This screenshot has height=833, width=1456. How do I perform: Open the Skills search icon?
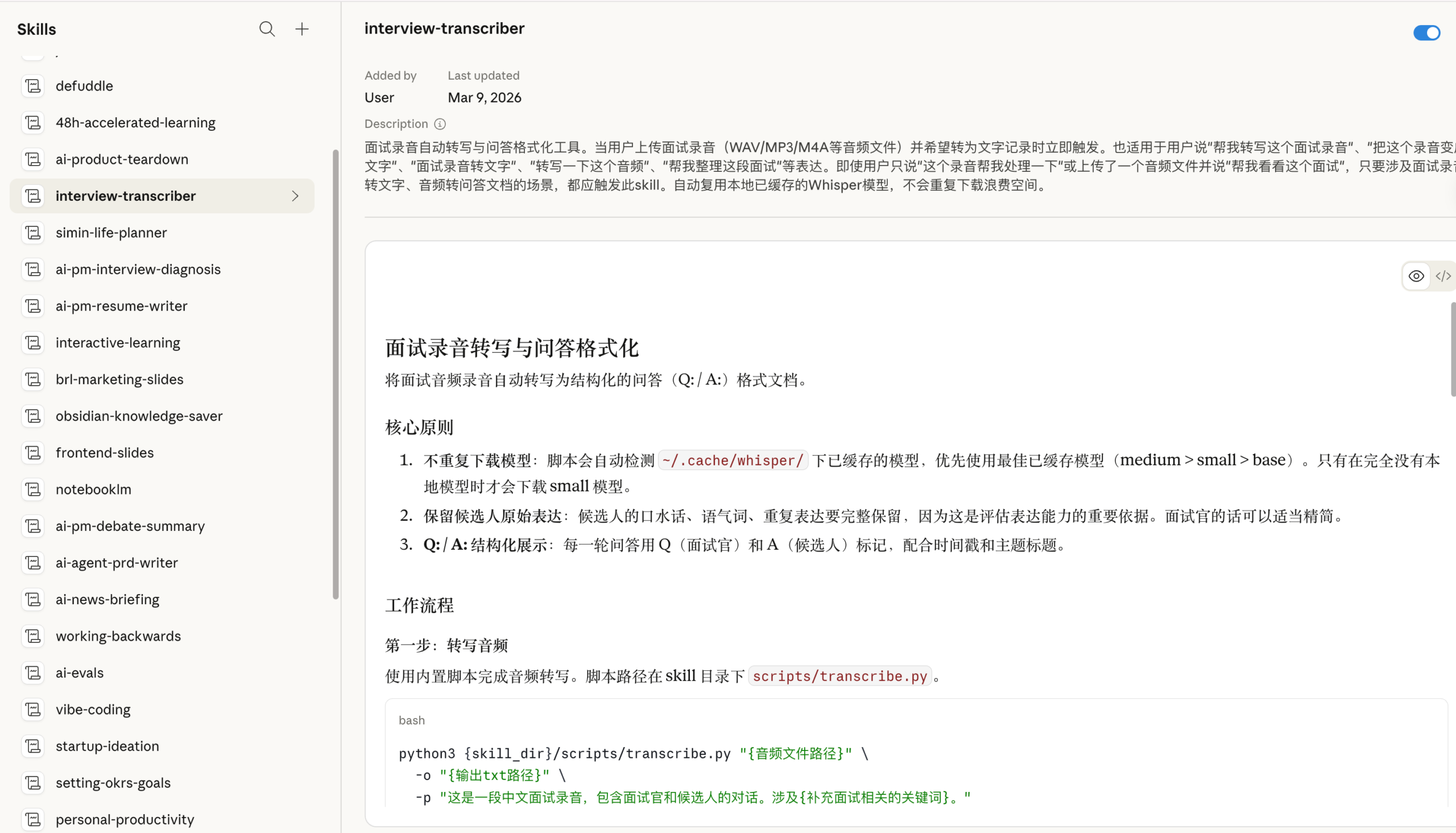(x=267, y=28)
